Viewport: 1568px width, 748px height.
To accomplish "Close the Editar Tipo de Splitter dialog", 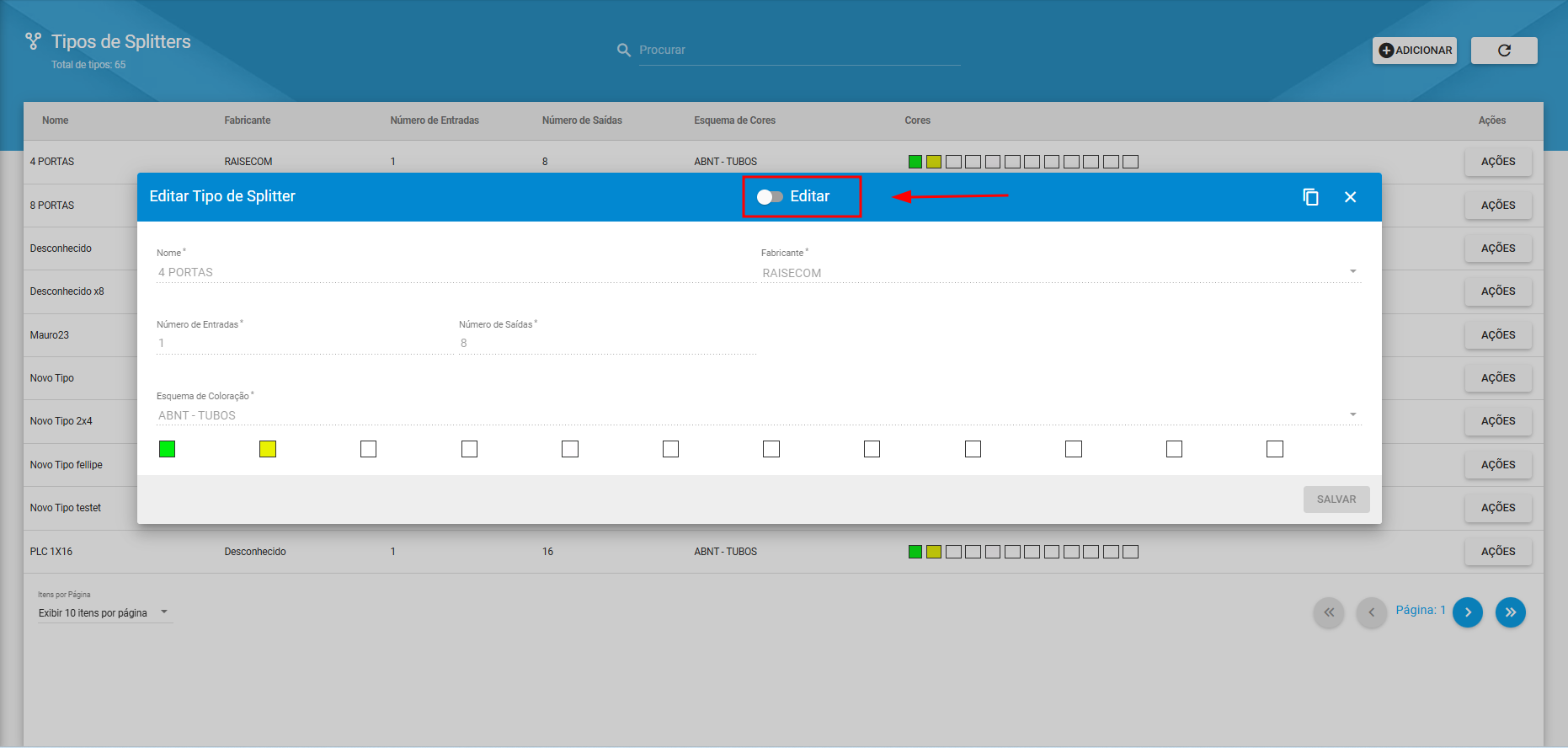I will tap(1350, 197).
